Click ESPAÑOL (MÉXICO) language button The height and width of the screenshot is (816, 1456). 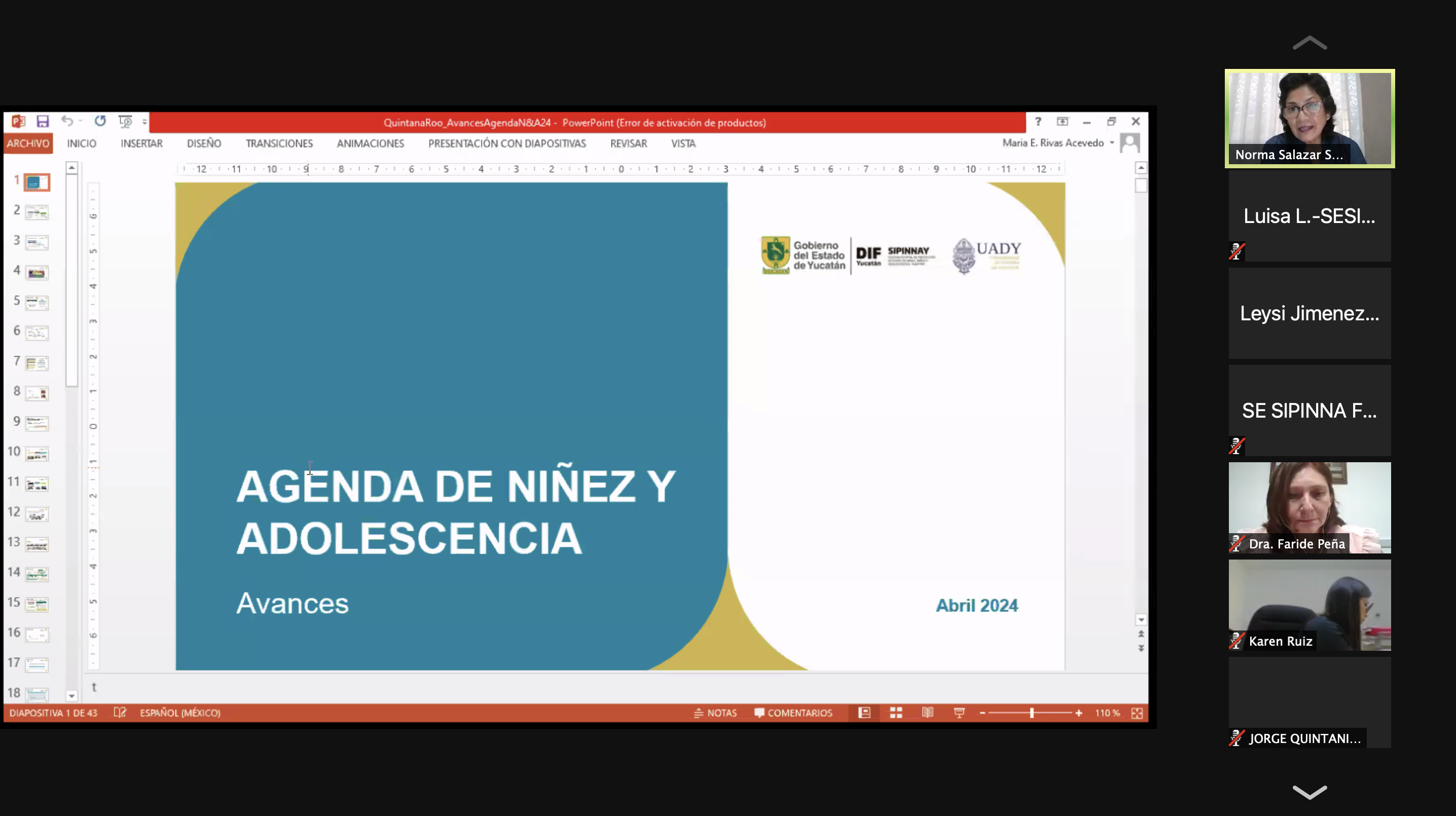point(180,713)
